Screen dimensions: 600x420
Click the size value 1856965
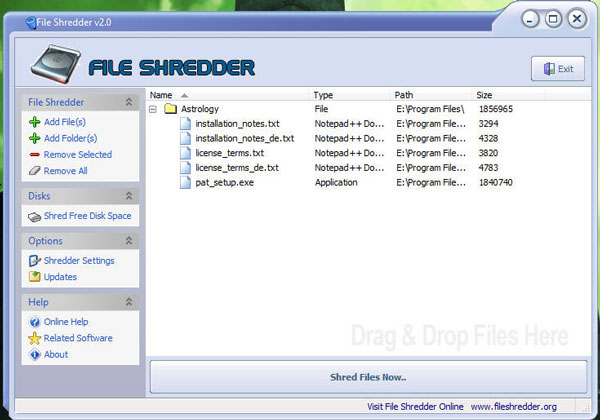[496, 109]
